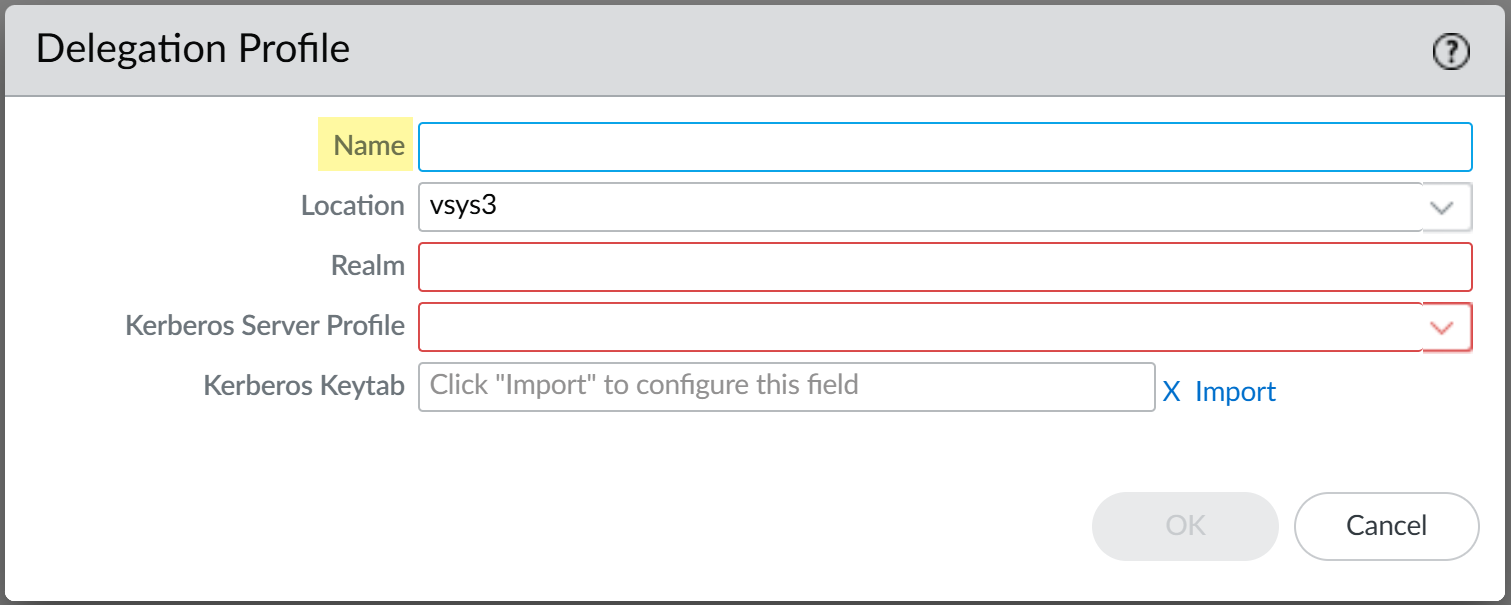Viewport: 1511px width, 605px height.
Task: Click blank dialog space left of OK
Action: [x=600, y=526]
